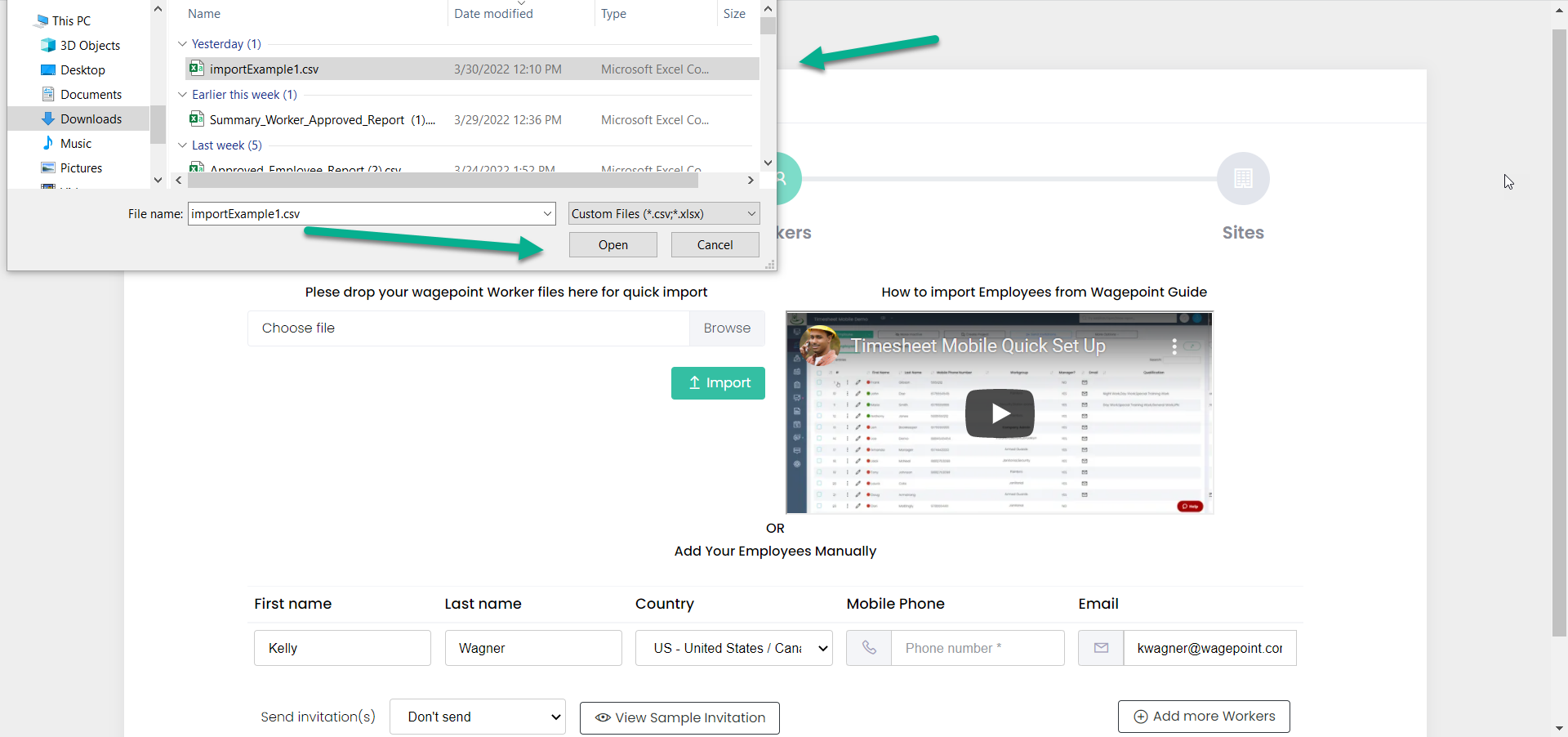Click the email envelope icon
The height and width of the screenshot is (737, 1568).
pyautogui.click(x=1101, y=648)
